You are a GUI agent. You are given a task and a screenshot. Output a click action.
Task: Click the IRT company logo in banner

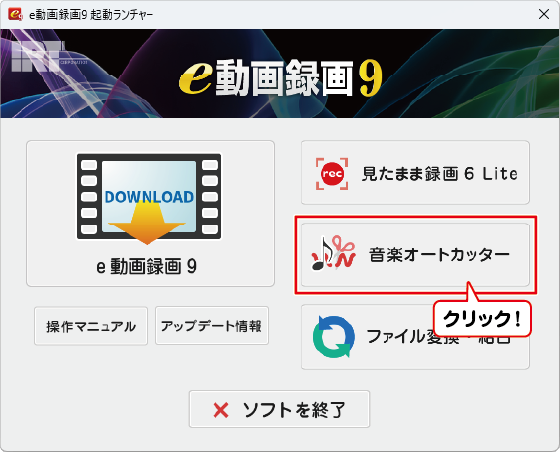click(38, 56)
